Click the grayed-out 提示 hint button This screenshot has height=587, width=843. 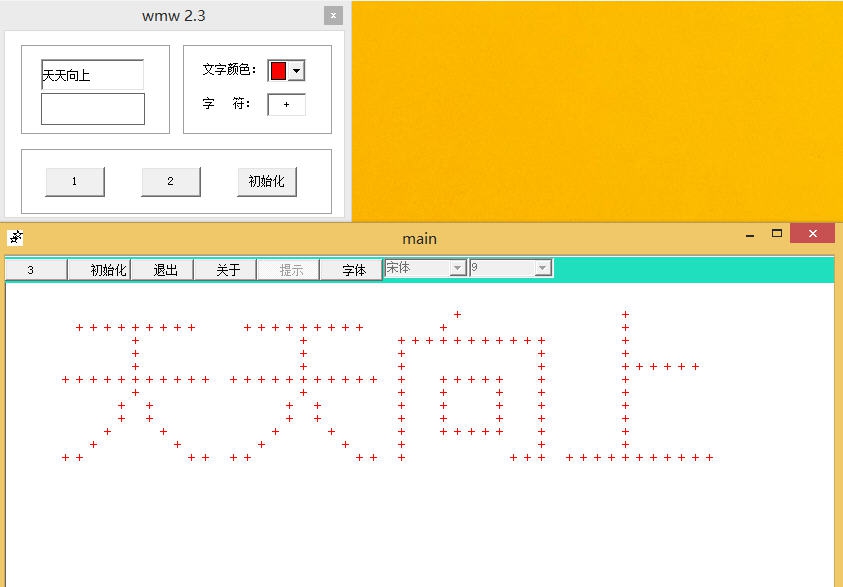[288, 268]
